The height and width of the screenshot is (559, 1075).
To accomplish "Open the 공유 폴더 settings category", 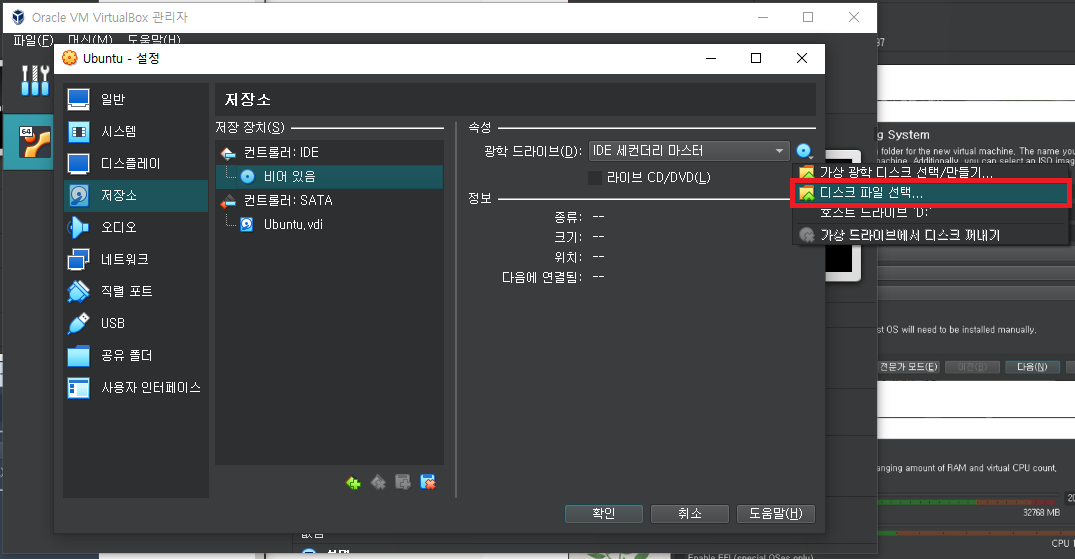I will coord(136,355).
